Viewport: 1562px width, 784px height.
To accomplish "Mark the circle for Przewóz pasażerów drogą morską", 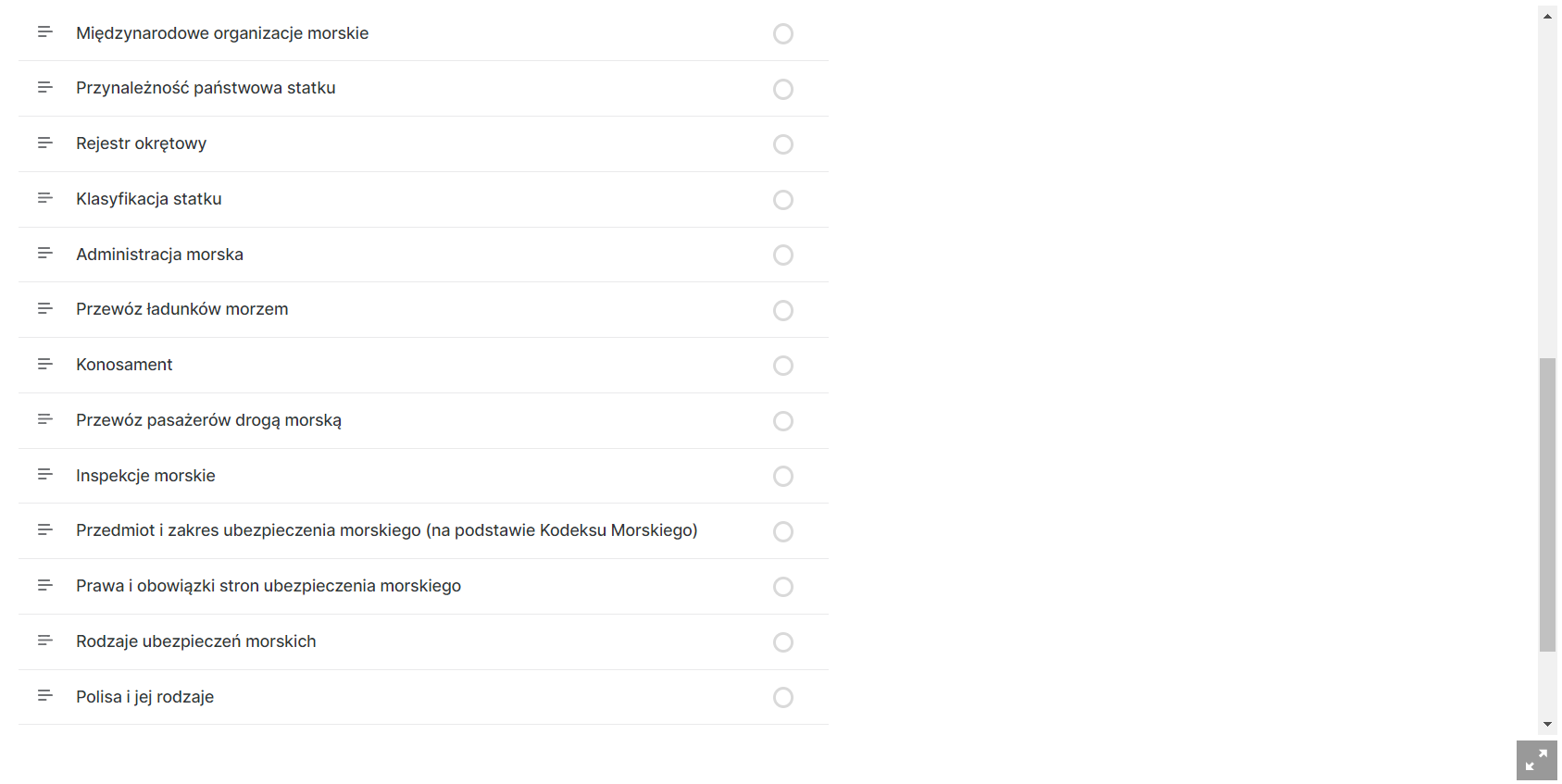I will point(783,421).
